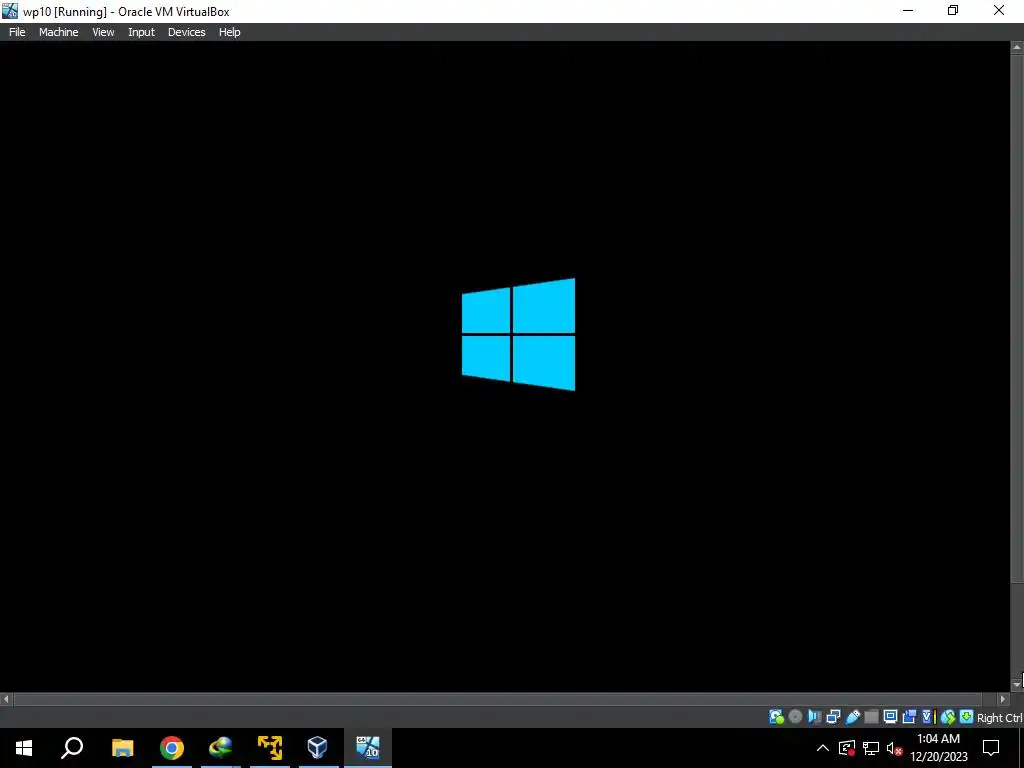Click the horizontal scrollbar right arrow

pos(1003,699)
